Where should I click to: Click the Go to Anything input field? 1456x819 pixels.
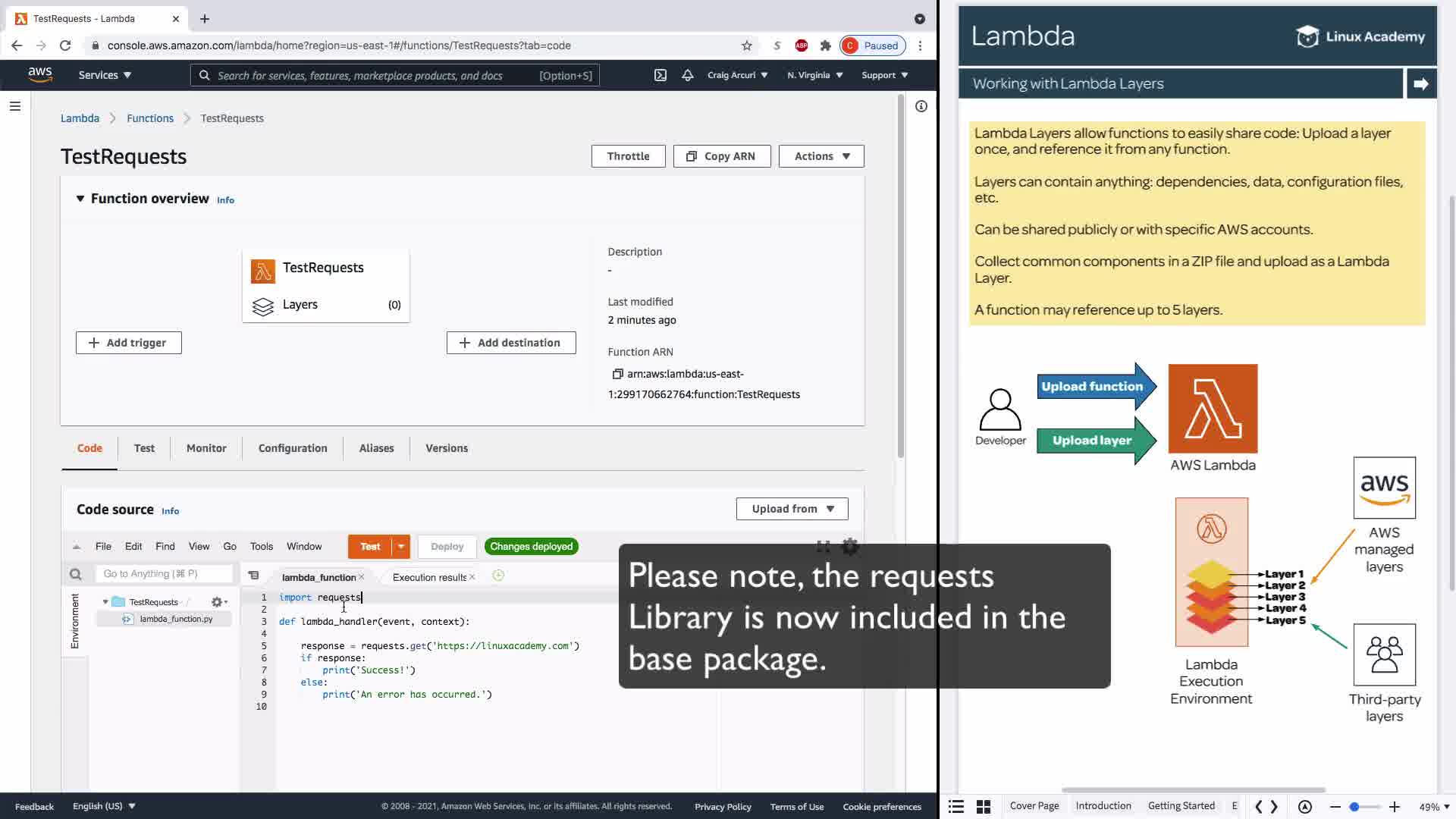164,574
